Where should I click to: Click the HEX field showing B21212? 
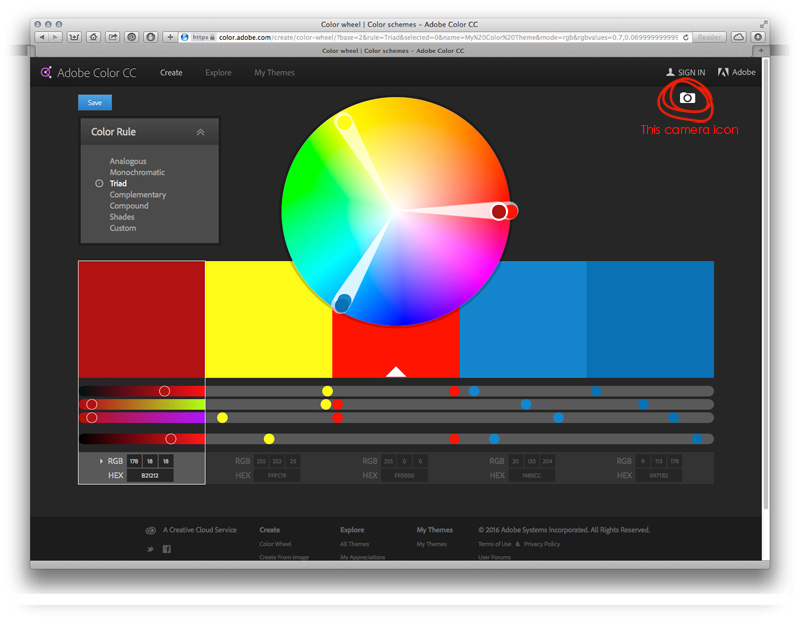[x=150, y=476]
